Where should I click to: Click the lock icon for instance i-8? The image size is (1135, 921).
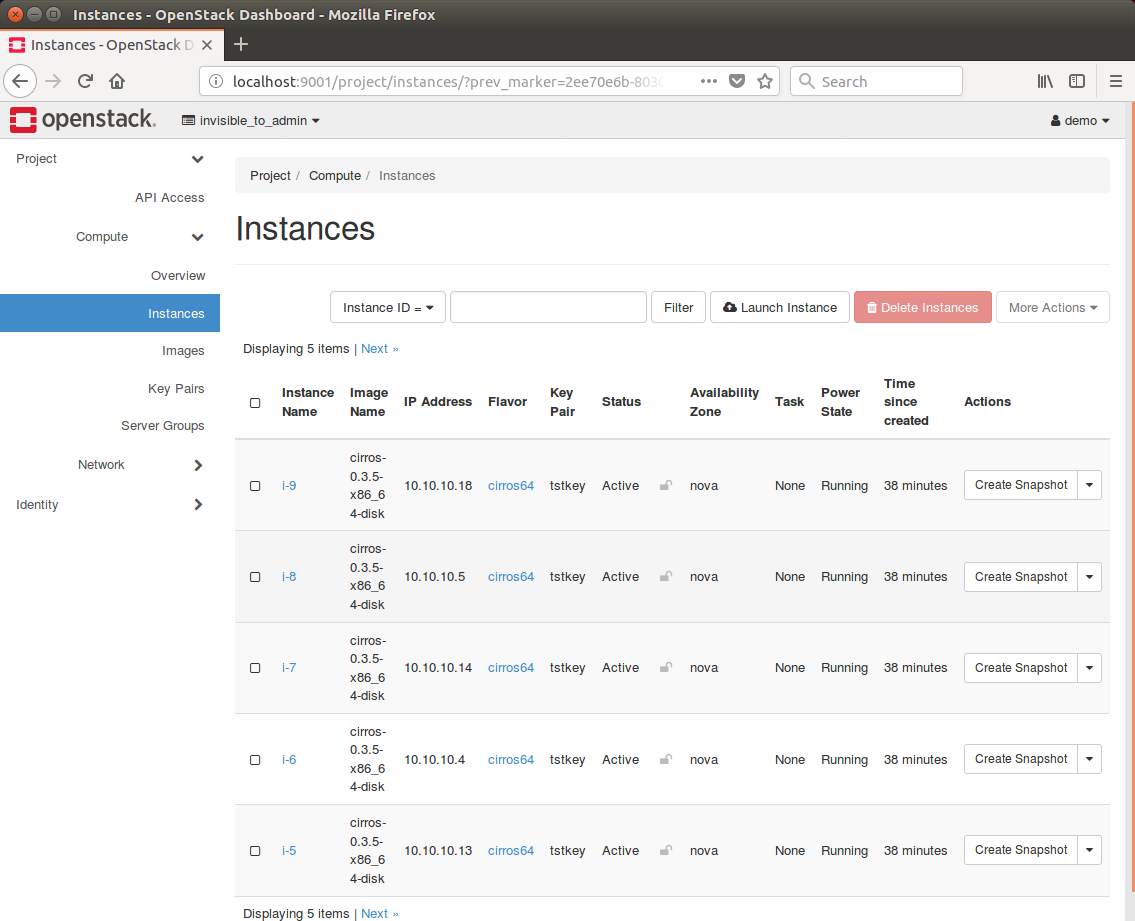coord(666,576)
